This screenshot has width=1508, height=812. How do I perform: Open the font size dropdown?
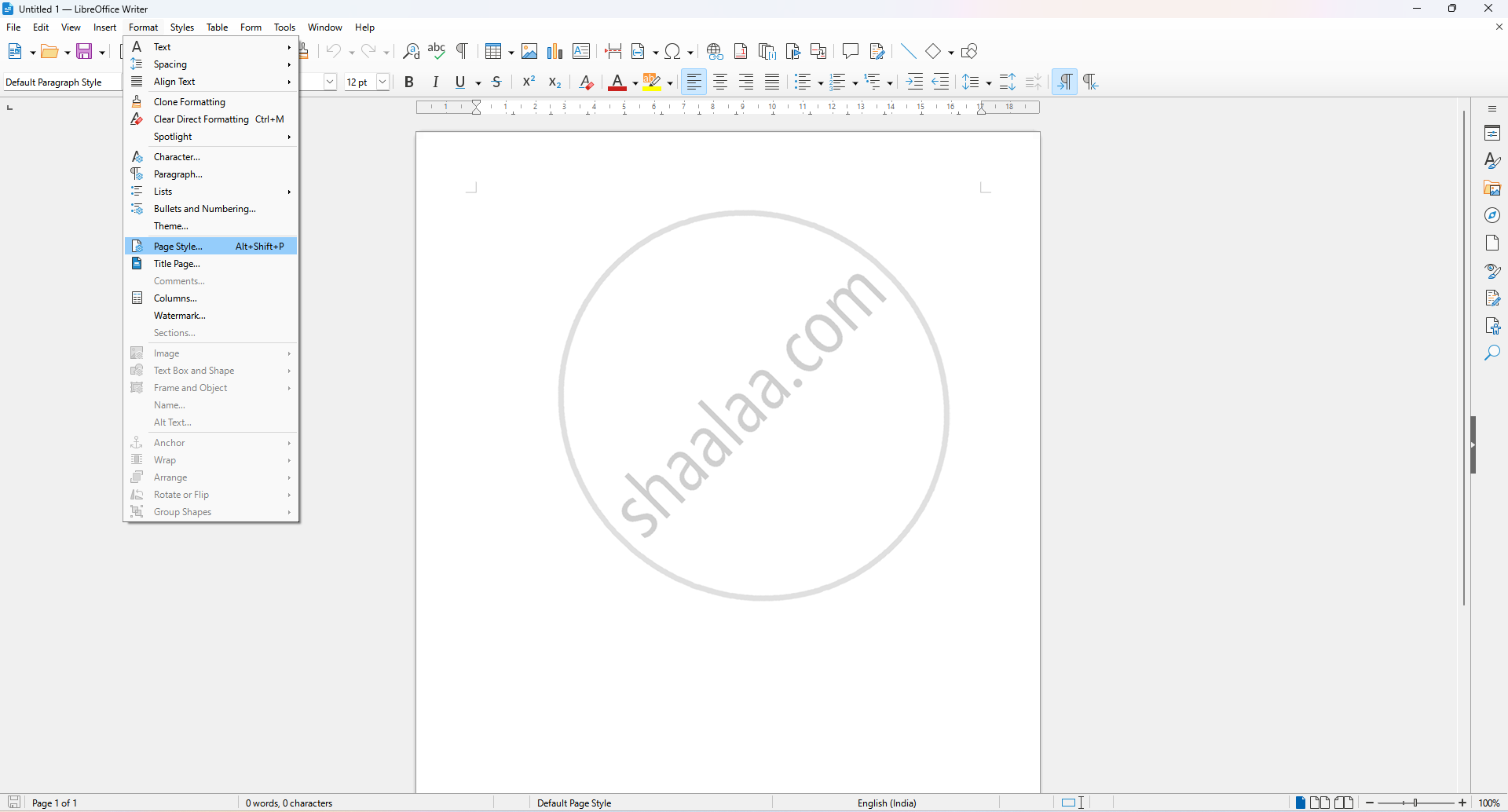point(383,82)
